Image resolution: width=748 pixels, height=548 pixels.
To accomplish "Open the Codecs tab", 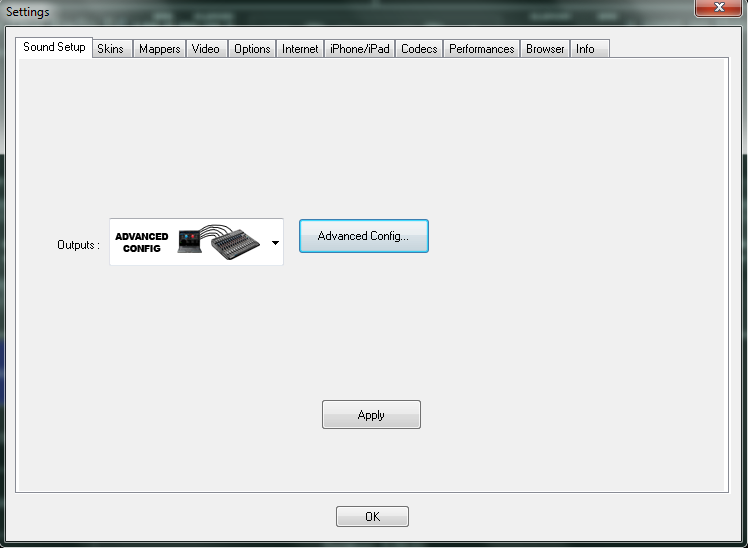I will point(419,49).
